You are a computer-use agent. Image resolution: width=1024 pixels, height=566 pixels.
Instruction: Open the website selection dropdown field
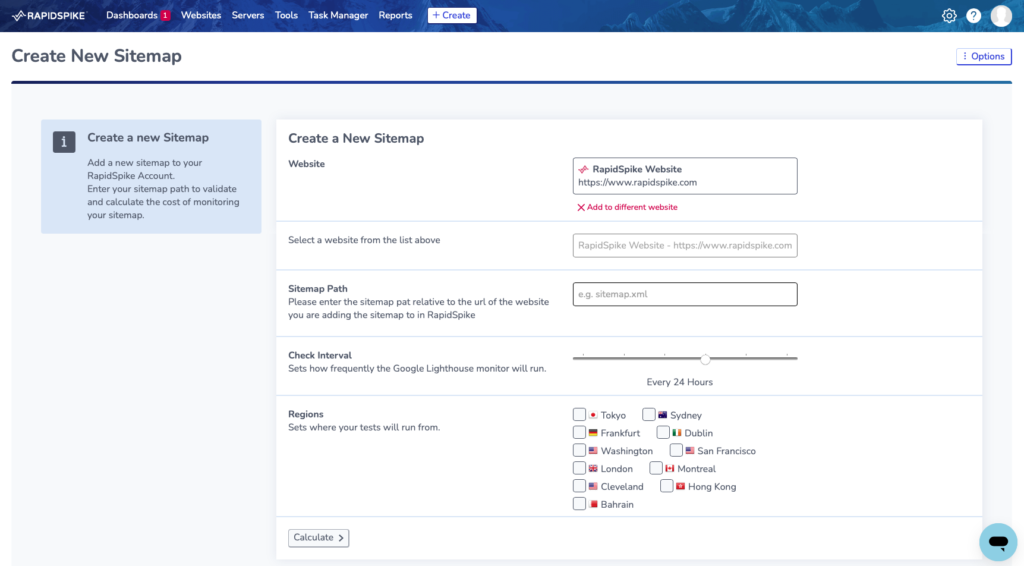click(685, 245)
